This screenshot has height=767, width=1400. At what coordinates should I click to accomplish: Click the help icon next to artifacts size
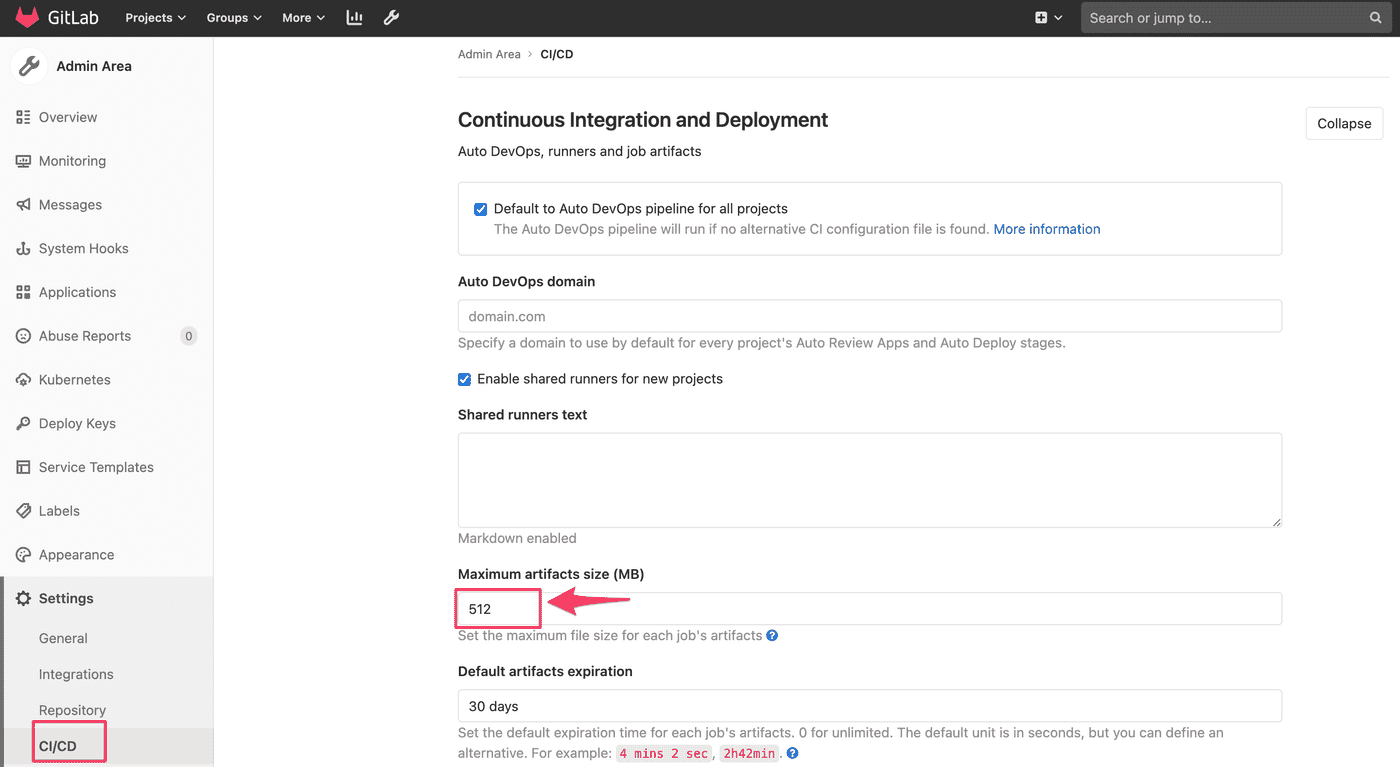[x=771, y=635]
